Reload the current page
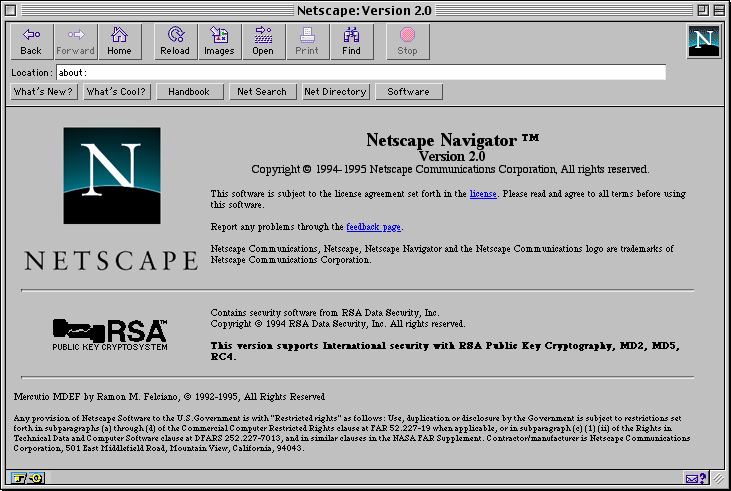Viewport: 731px width, 491px height. click(175, 41)
